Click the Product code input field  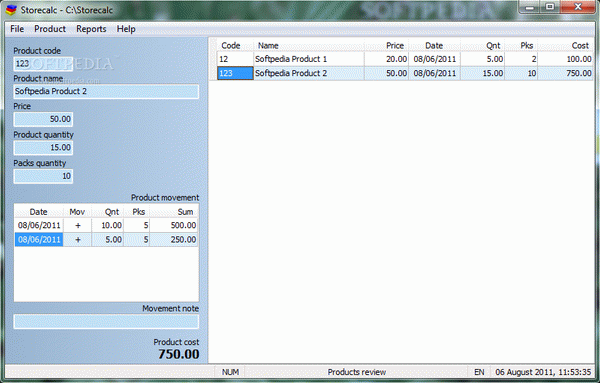click(x=43, y=64)
